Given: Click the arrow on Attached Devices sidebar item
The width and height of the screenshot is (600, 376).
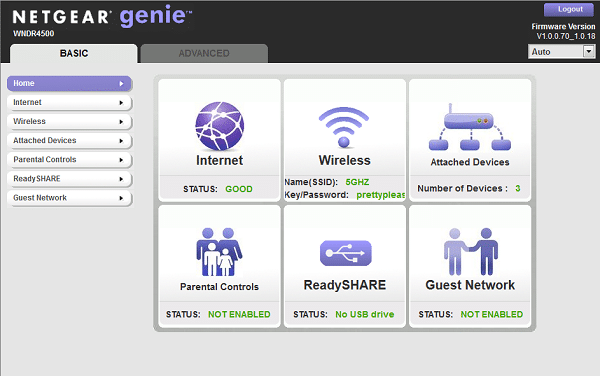Looking at the screenshot, I should [121, 141].
